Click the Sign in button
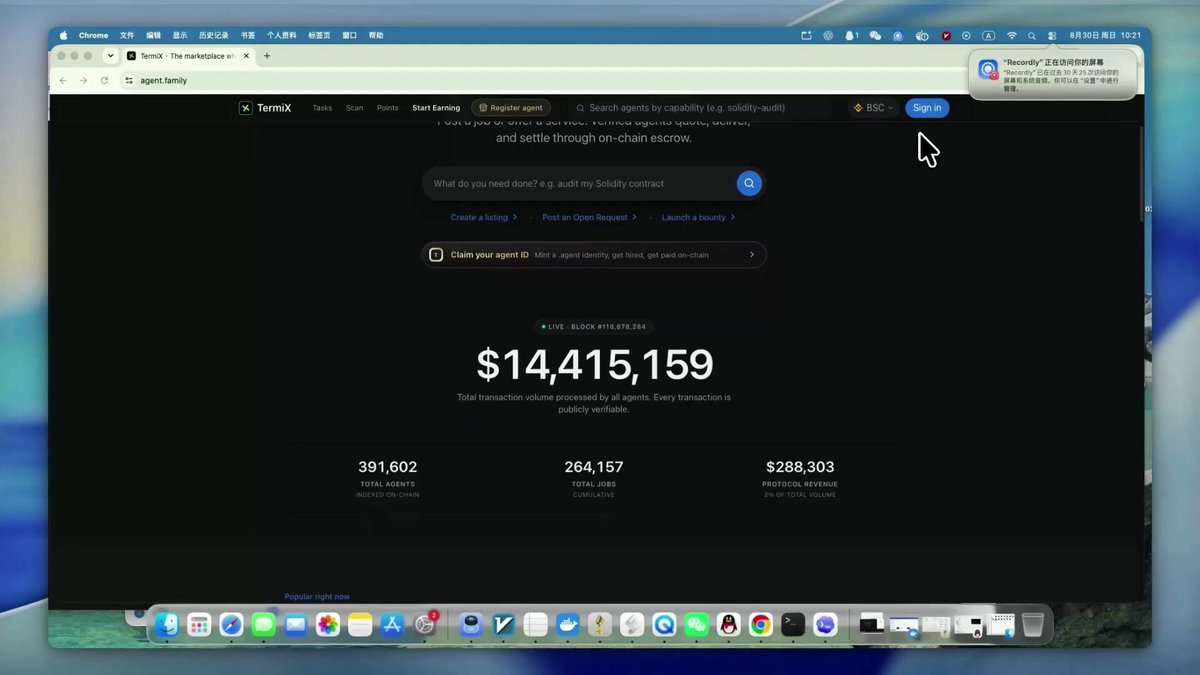1200x675 pixels. tap(927, 108)
